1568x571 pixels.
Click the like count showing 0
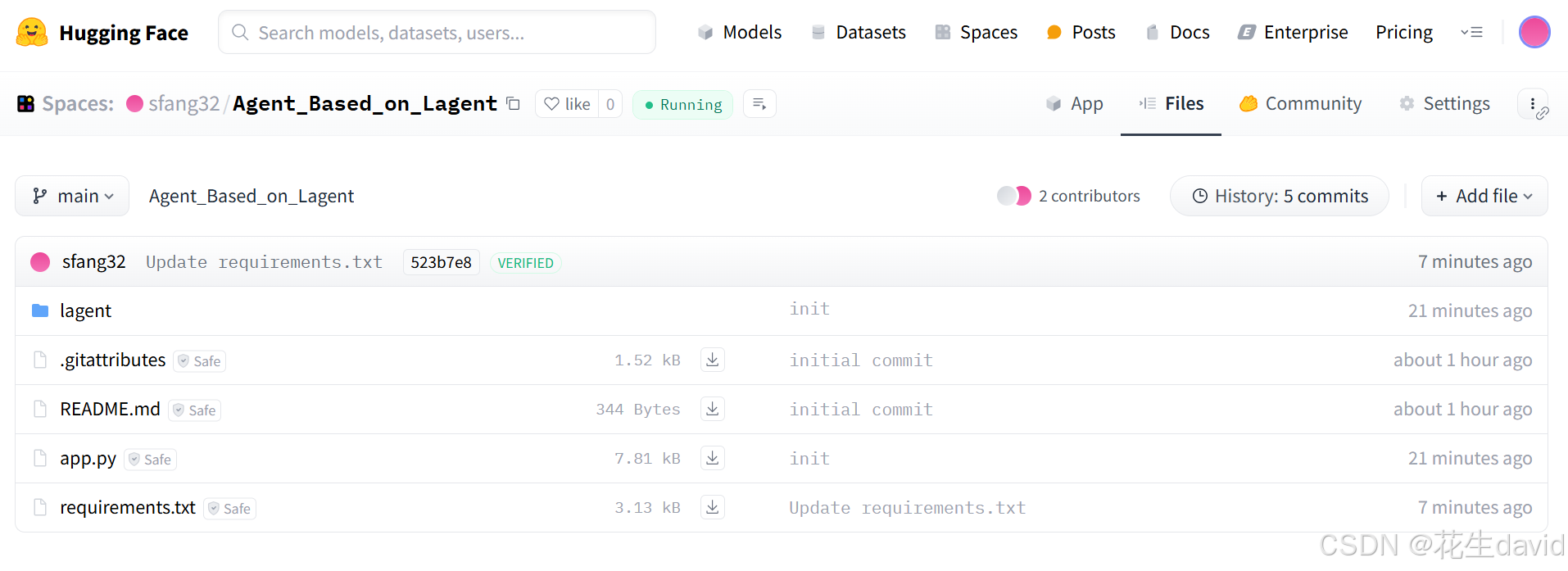point(610,104)
